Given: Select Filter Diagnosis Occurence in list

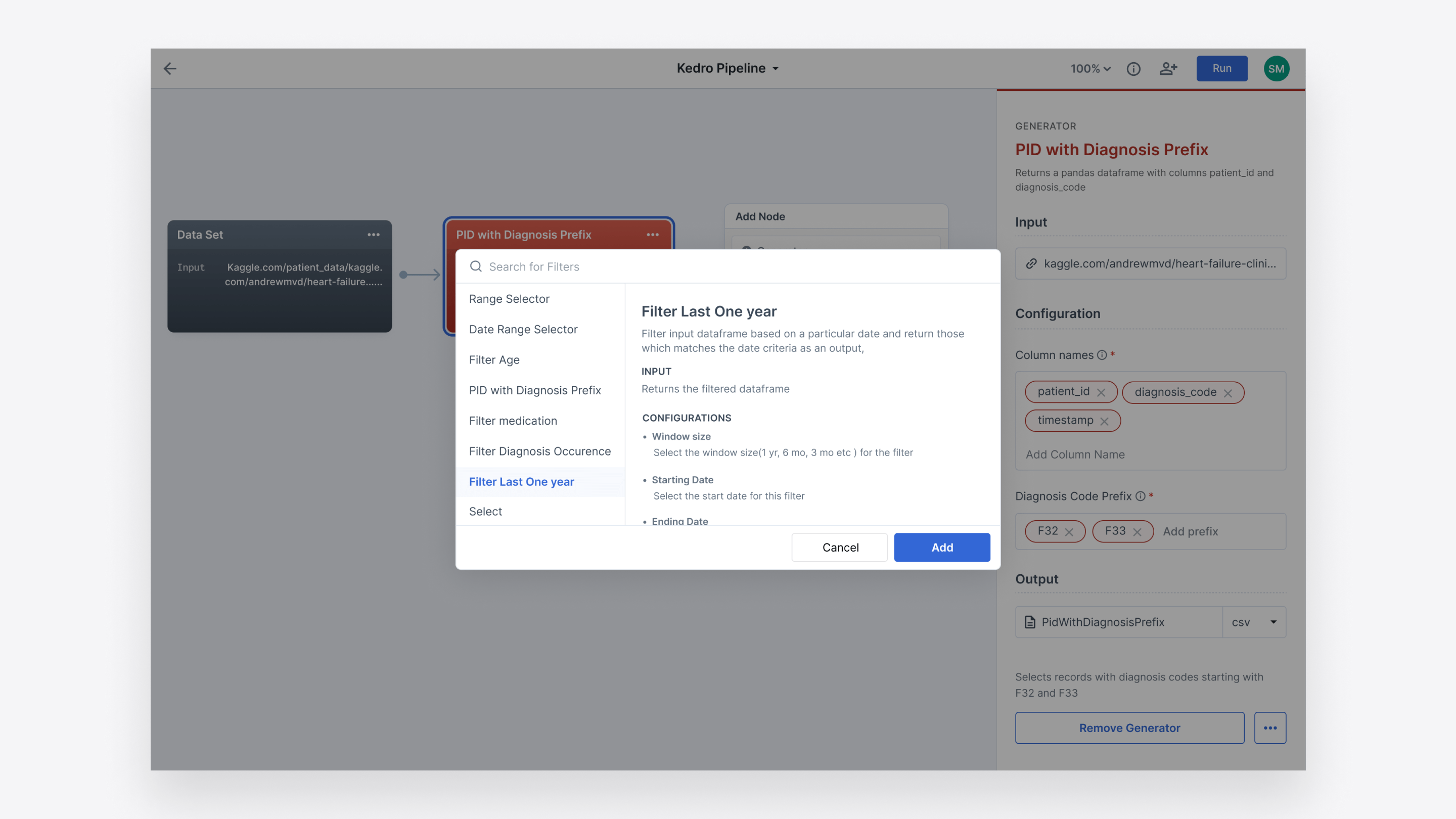Looking at the screenshot, I should coord(539,451).
